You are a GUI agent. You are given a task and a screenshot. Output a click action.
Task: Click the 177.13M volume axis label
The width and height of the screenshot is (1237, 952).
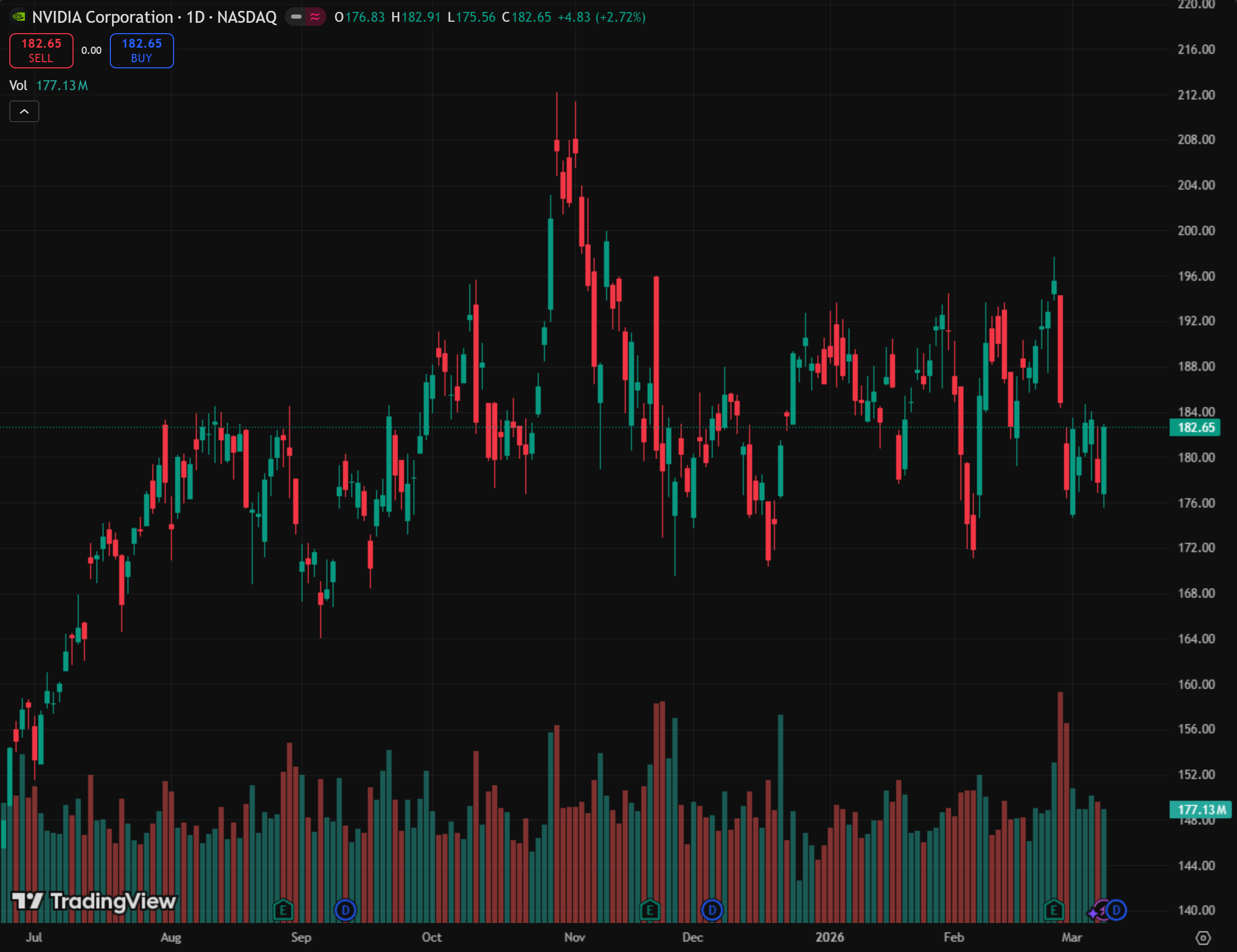(1200, 809)
